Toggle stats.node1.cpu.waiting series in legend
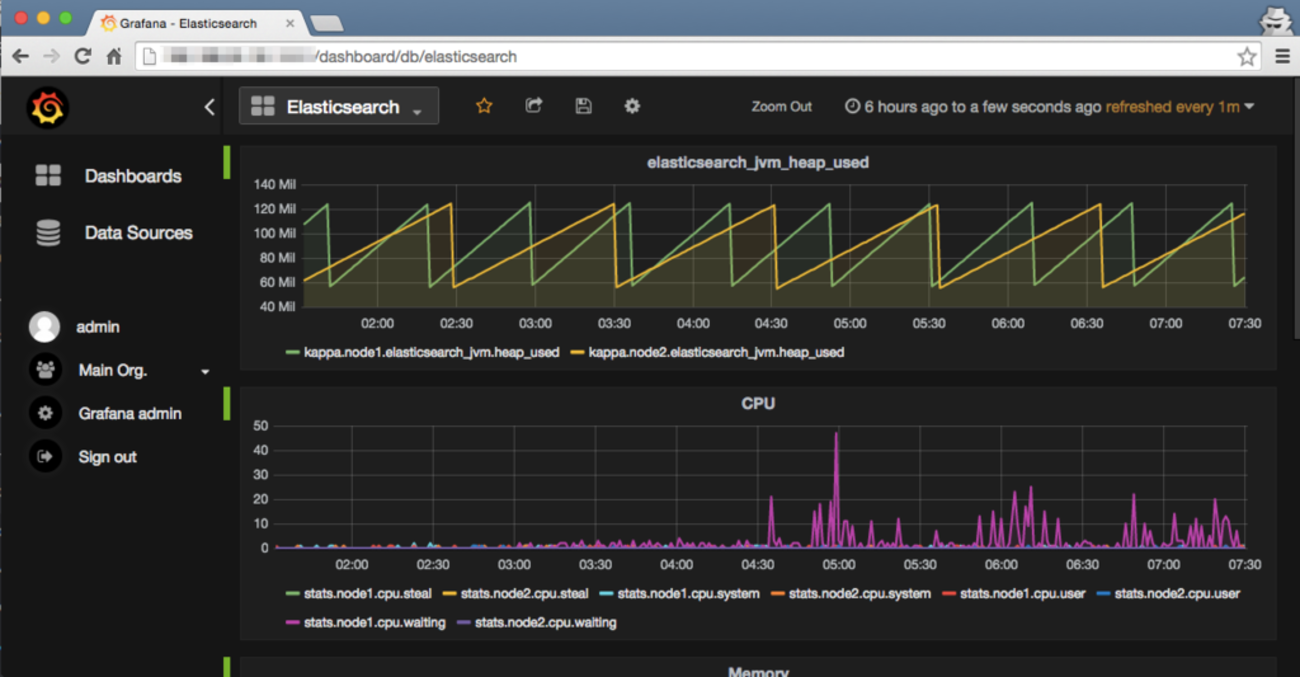The width and height of the screenshot is (1300, 677). 373,622
